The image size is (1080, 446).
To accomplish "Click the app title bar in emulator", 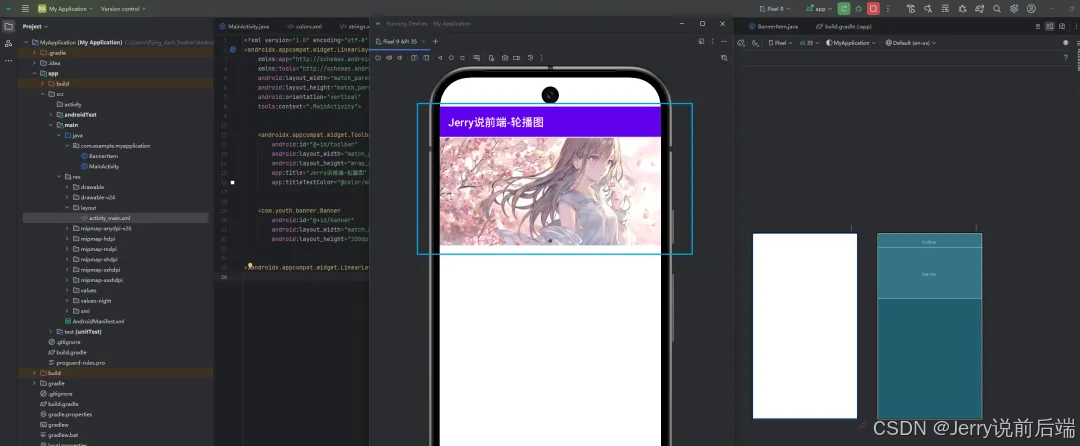I will point(550,123).
